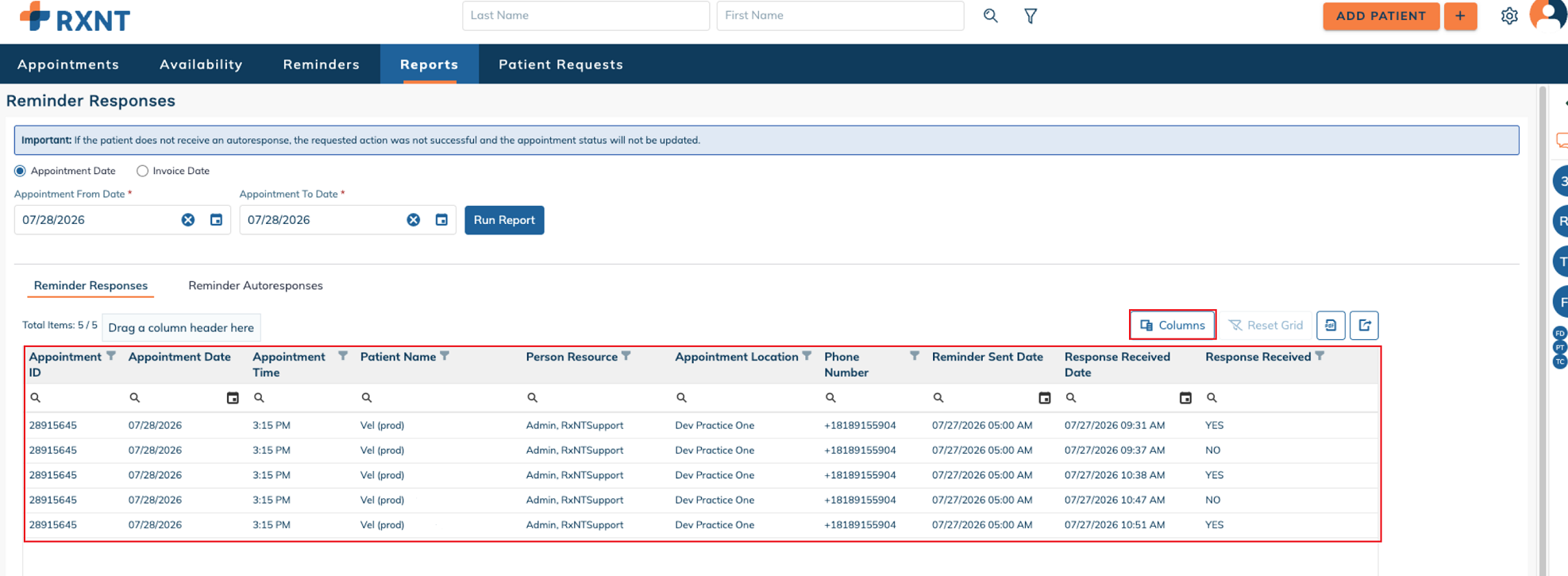
Task: Click the search icon under Appointment Location
Action: (x=681, y=397)
